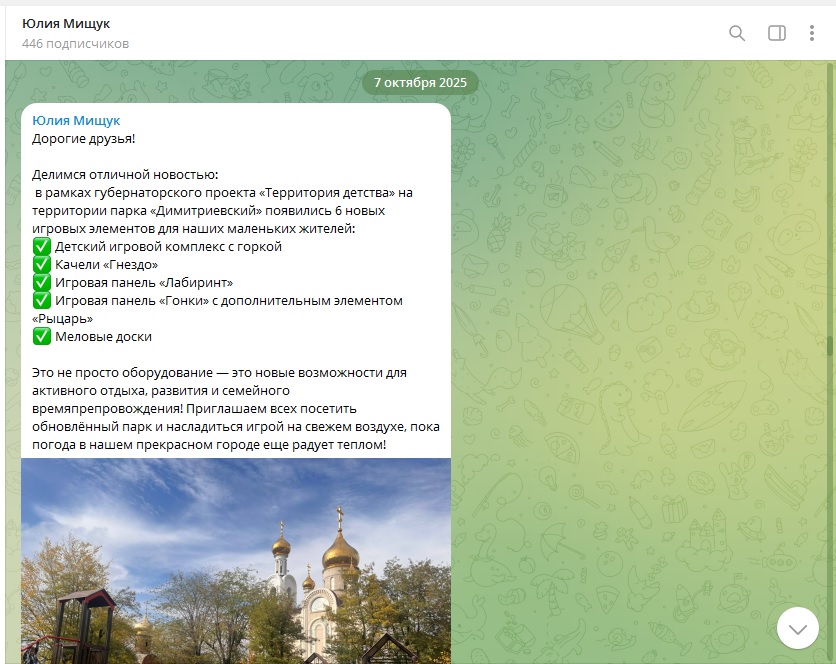
Task: Open channel profile via the header title
Action: pos(66,24)
